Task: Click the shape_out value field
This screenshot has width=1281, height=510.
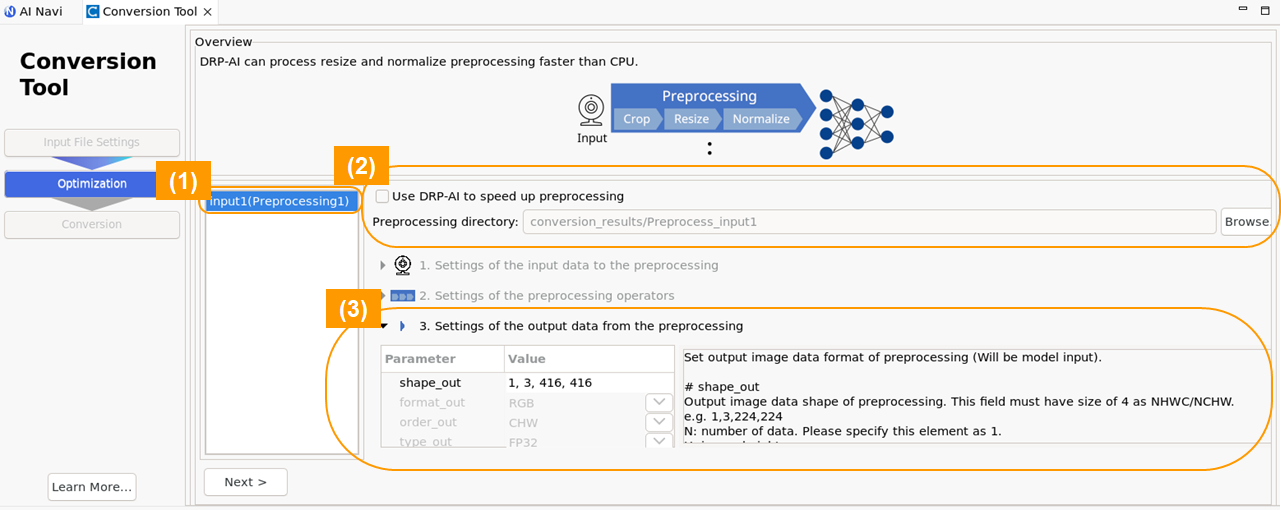Action: coord(590,383)
